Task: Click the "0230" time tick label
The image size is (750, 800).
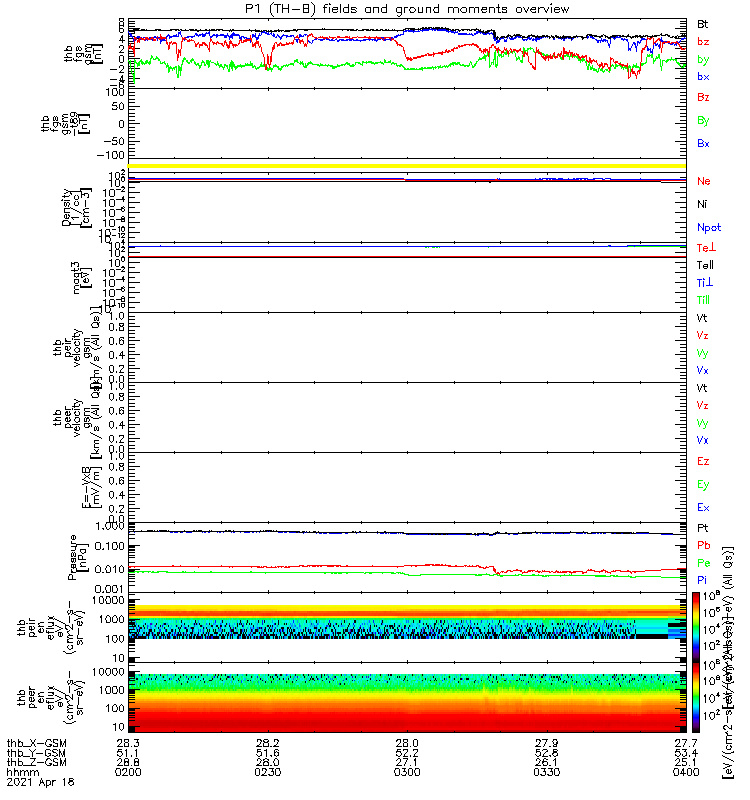Action: (267, 772)
